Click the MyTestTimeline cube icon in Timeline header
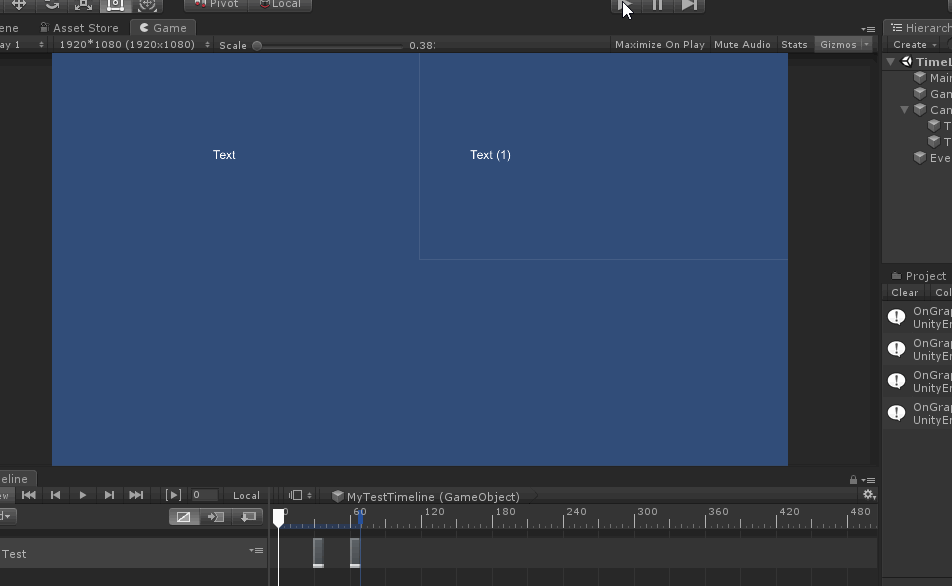952x586 pixels. (338, 496)
